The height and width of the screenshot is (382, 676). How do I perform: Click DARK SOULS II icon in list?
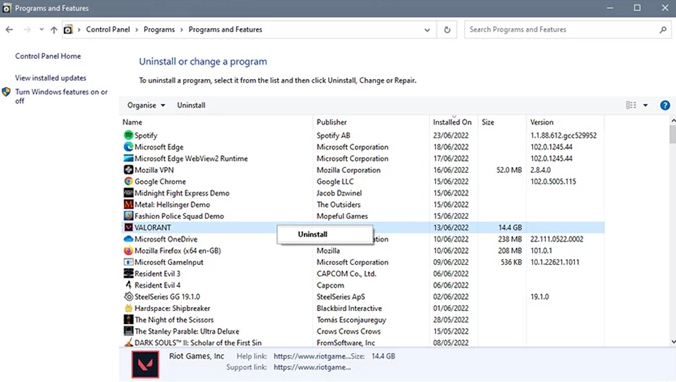128,343
